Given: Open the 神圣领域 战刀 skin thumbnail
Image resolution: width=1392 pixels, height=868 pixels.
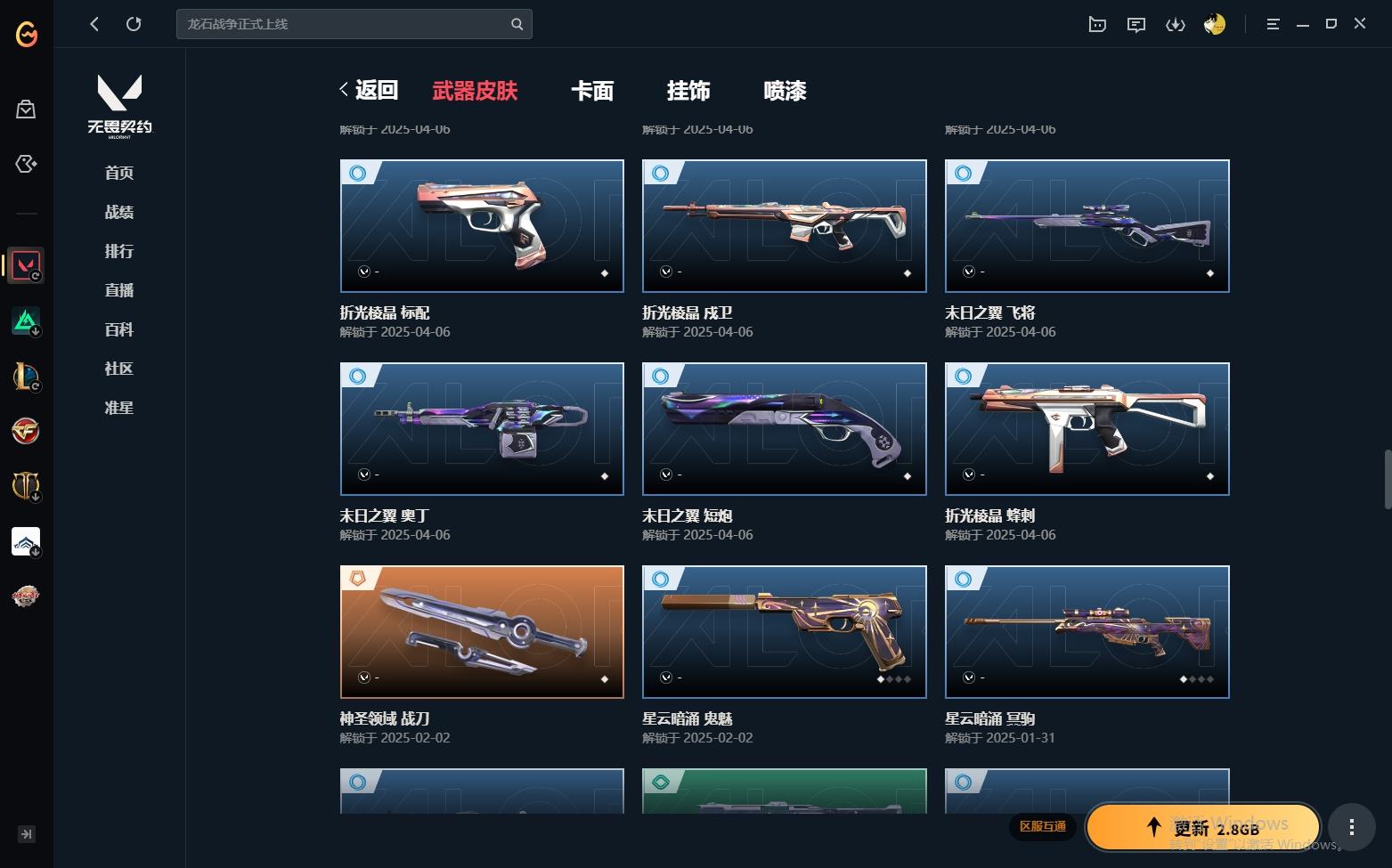Looking at the screenshot, I should click(x=482, y=632).
